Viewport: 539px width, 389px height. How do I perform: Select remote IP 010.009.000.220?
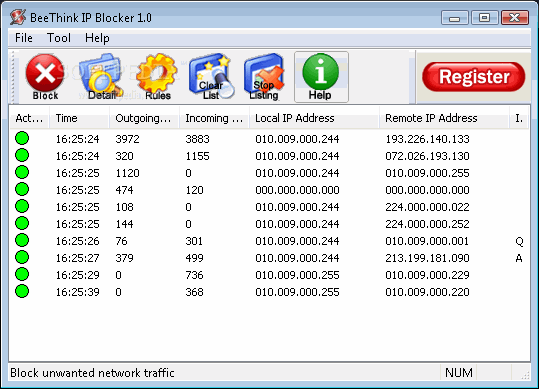click(x=427, y=292)
